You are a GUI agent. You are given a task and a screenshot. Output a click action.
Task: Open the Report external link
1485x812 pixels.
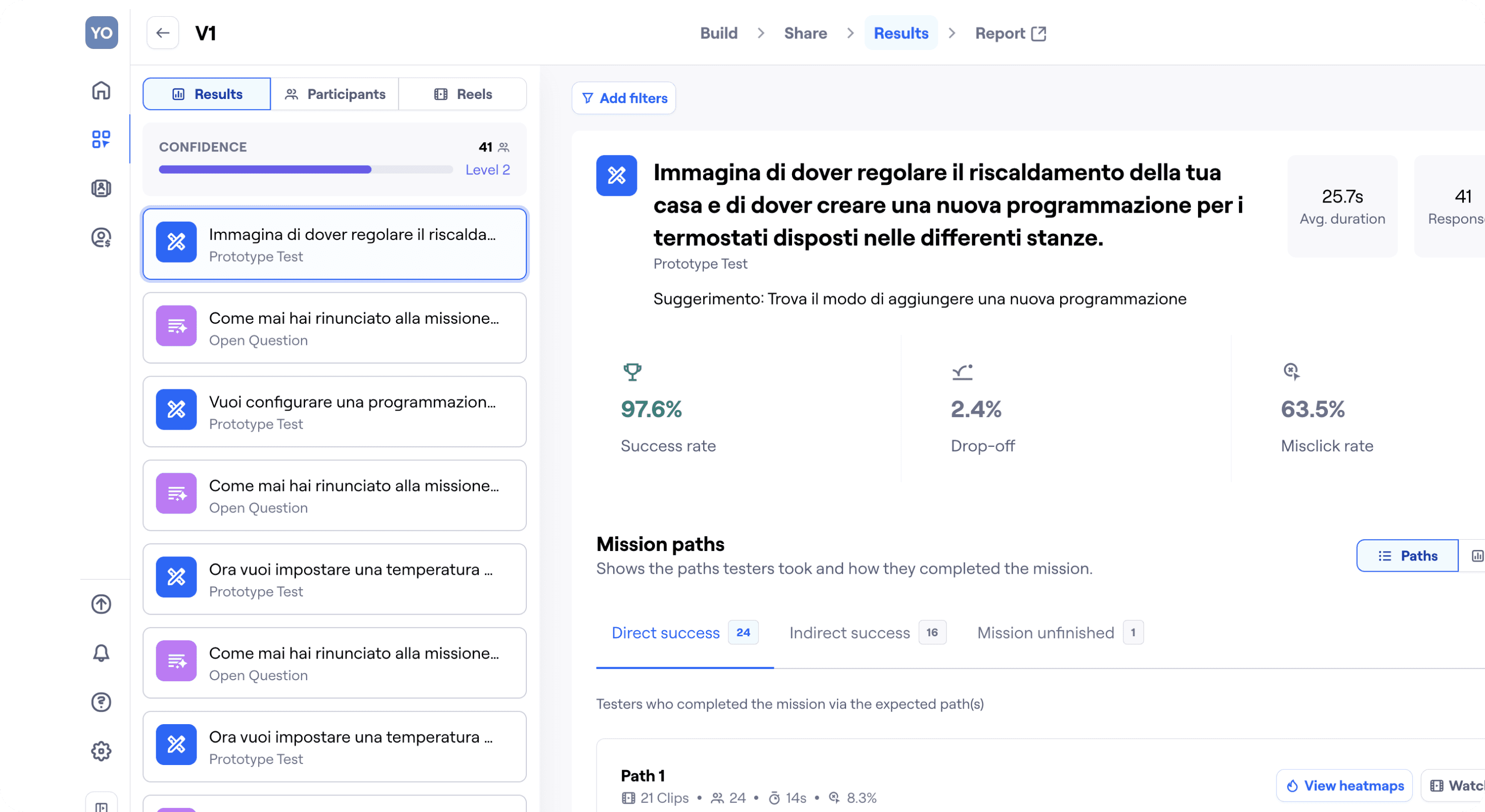click(1010, 33)
